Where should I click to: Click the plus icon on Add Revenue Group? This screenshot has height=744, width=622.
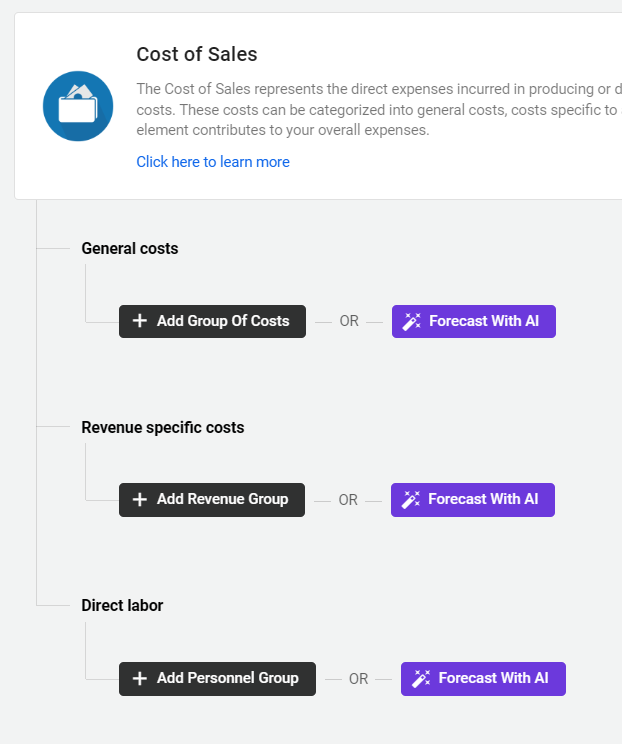(x=139, y=499)
